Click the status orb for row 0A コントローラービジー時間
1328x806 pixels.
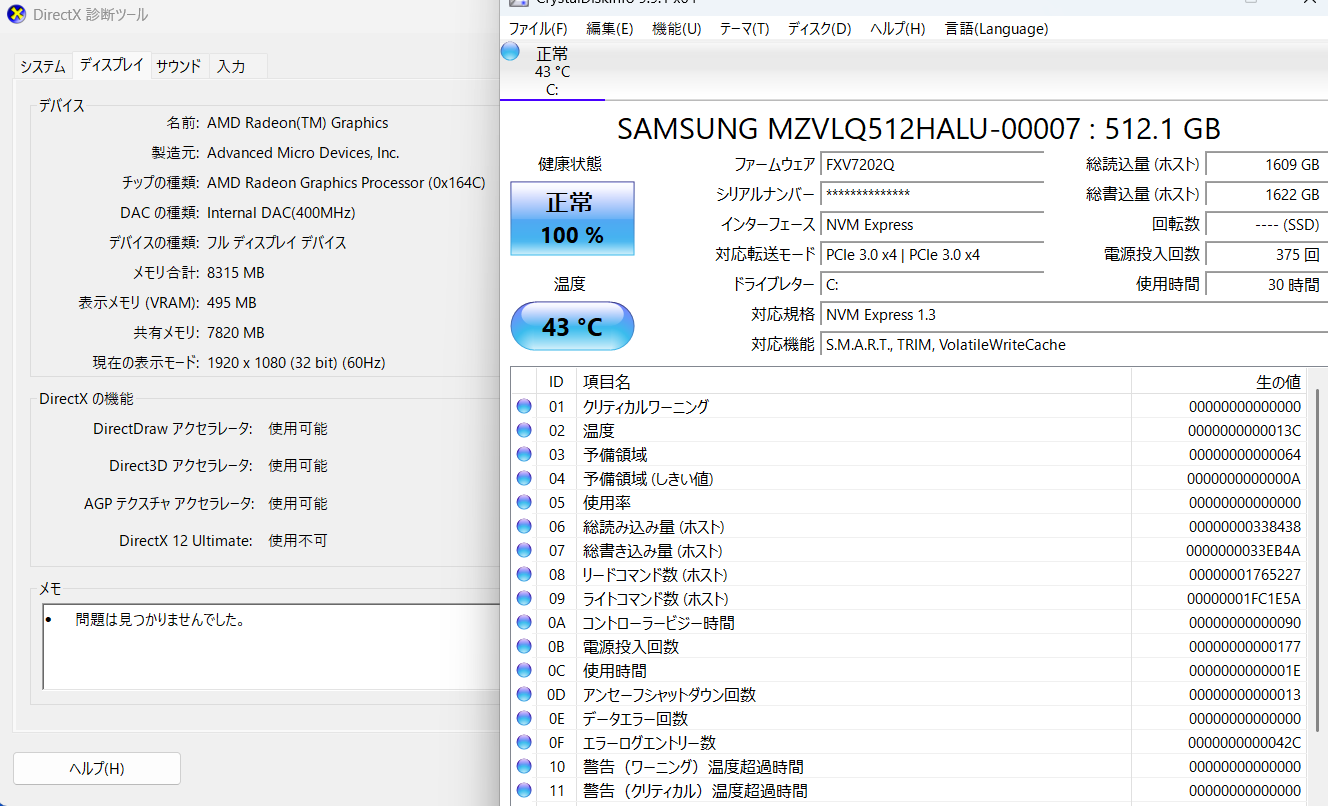(x=524, y=623)
